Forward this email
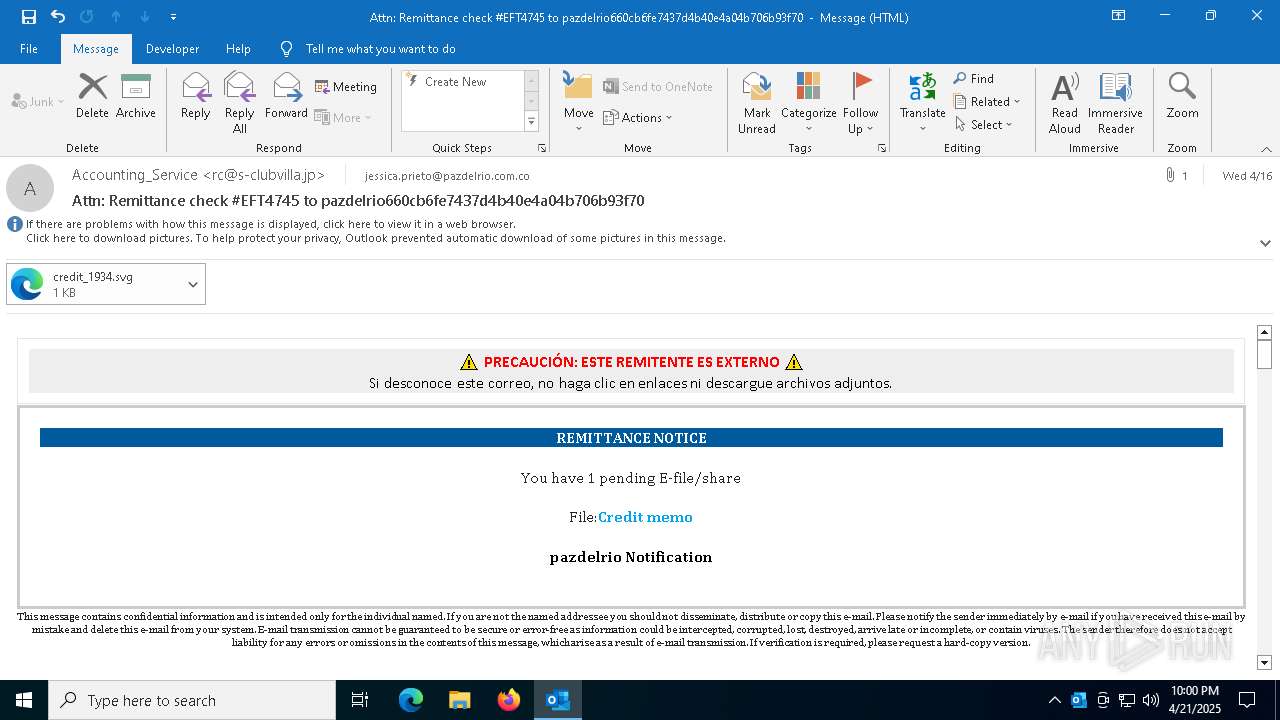 click(x=287, y=96)
